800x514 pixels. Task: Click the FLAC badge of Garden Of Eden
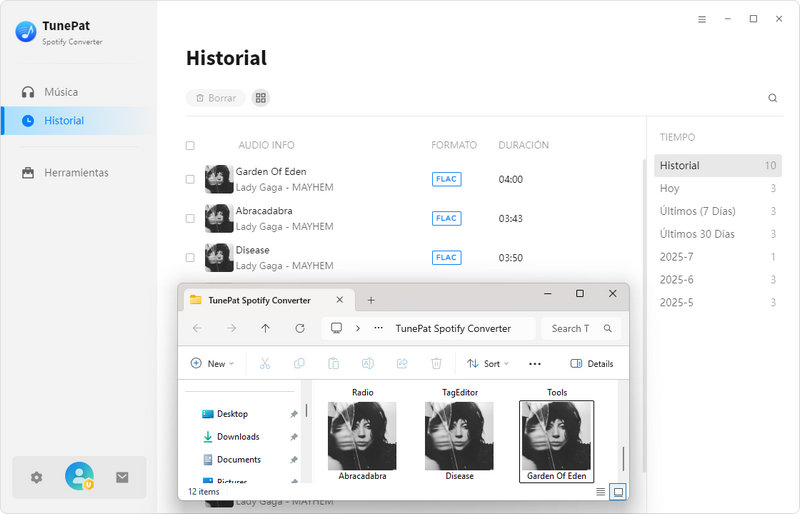pos(446,179)
